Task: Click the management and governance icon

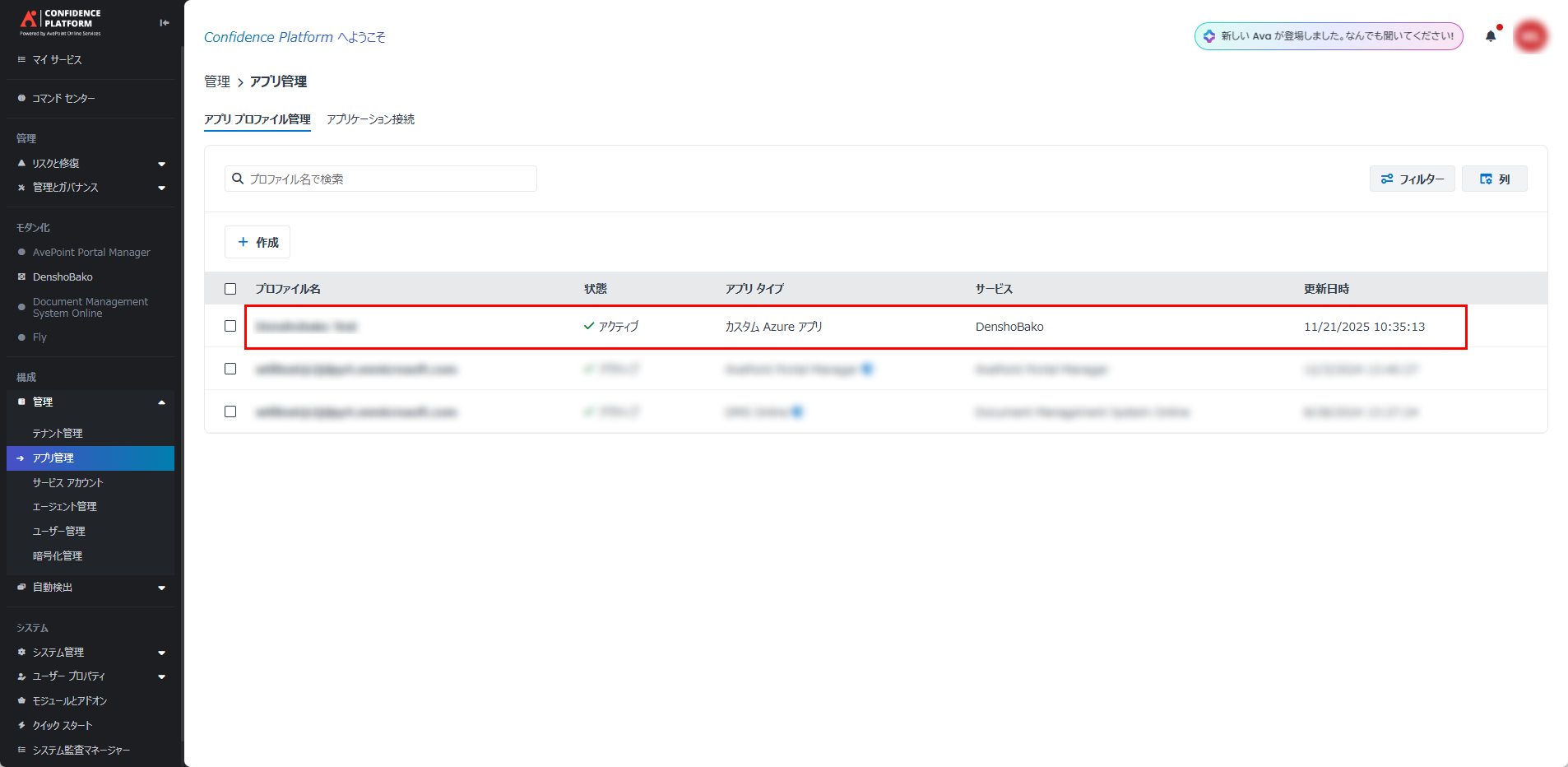Action: click(21, 188)
